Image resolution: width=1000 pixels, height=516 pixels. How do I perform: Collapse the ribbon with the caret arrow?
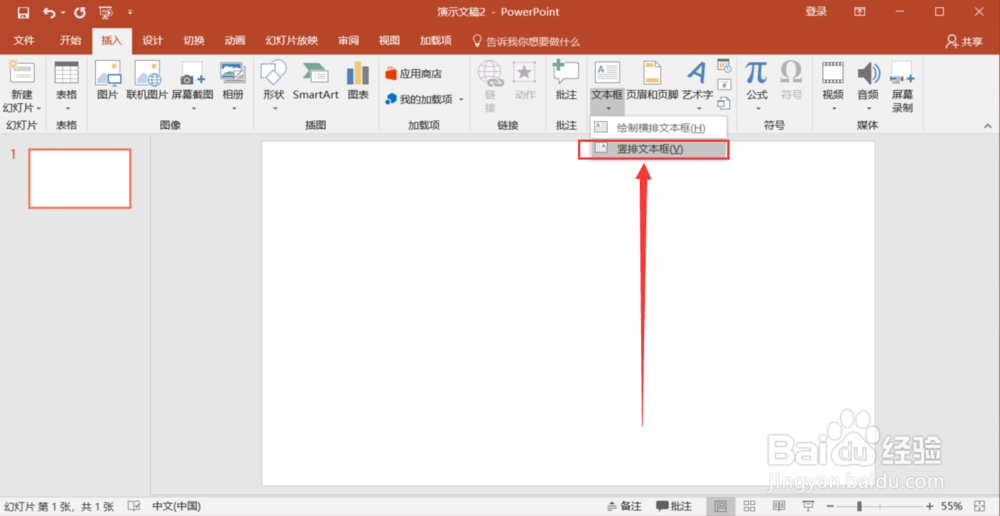pyautogui.click(x=988, y=126)
